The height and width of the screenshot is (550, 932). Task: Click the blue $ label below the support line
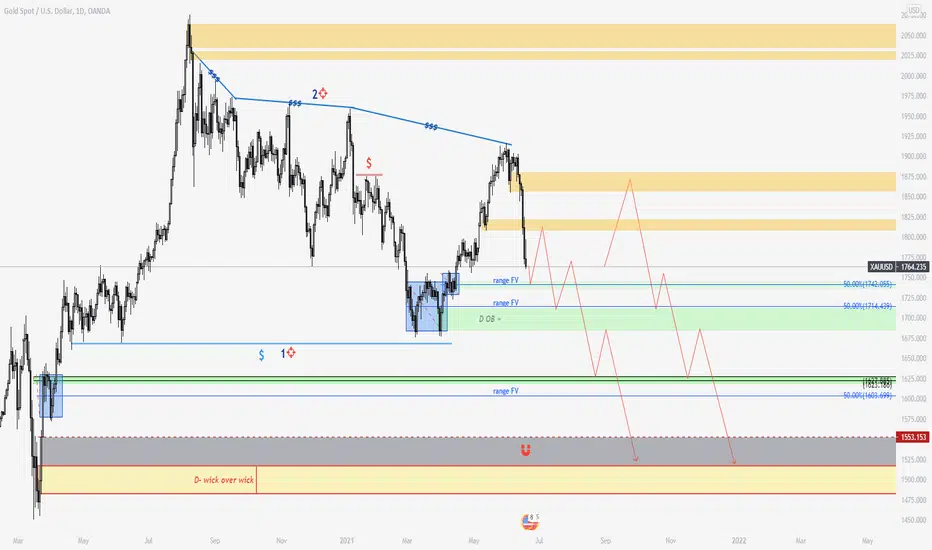(x=262, y=355)
